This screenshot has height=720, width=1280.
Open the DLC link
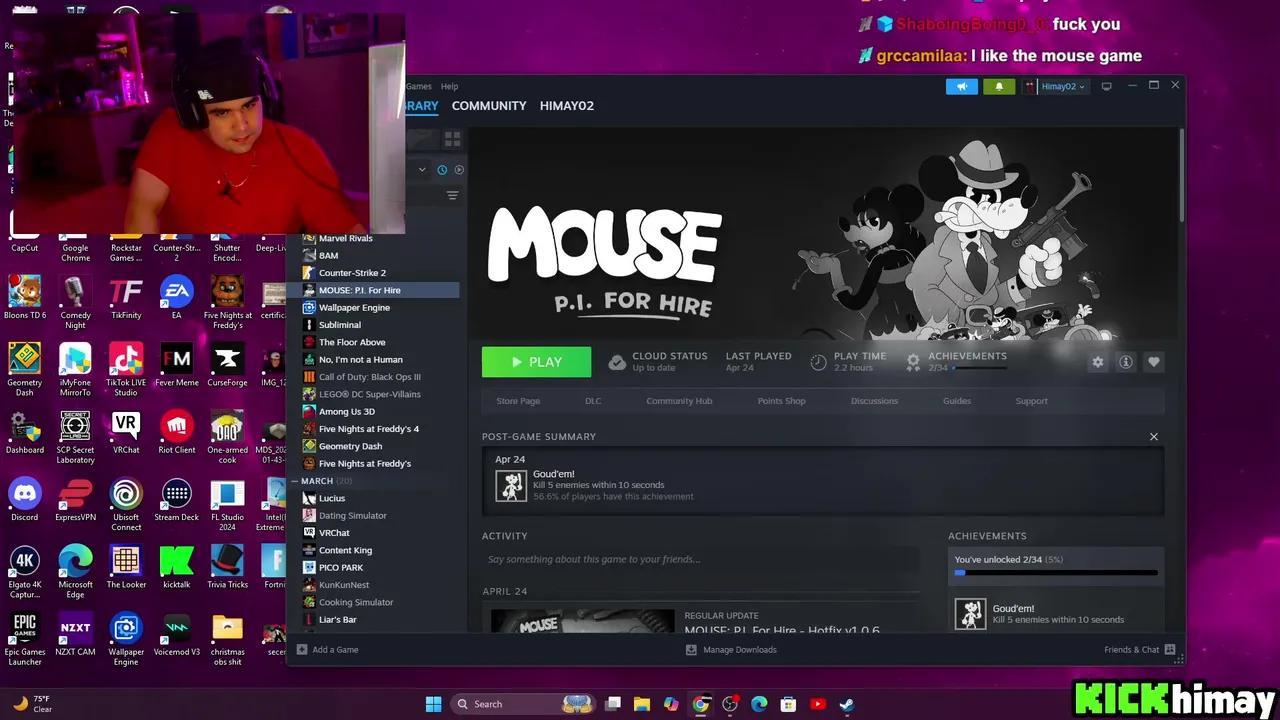[x=593, y=401]
